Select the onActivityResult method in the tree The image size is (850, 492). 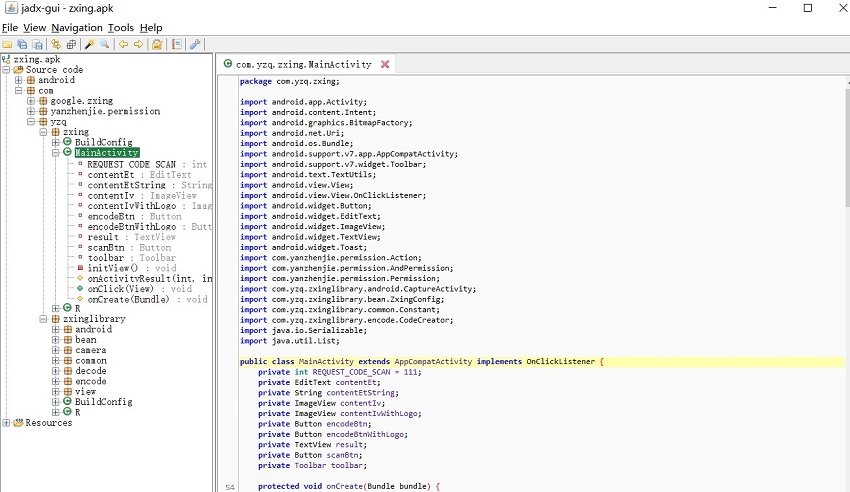pyautogui.click(x=150, y=279)
